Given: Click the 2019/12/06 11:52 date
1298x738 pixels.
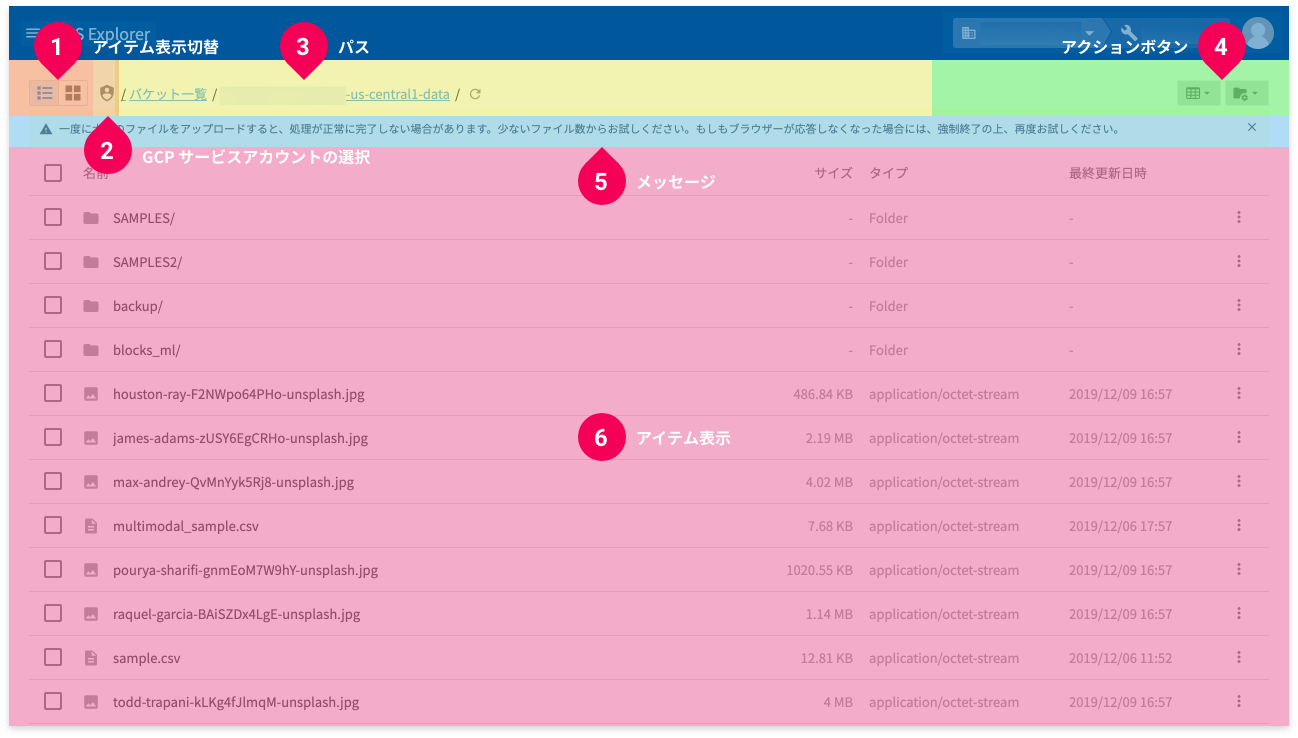Looking at the screenshot, I should coord(1120,658).
